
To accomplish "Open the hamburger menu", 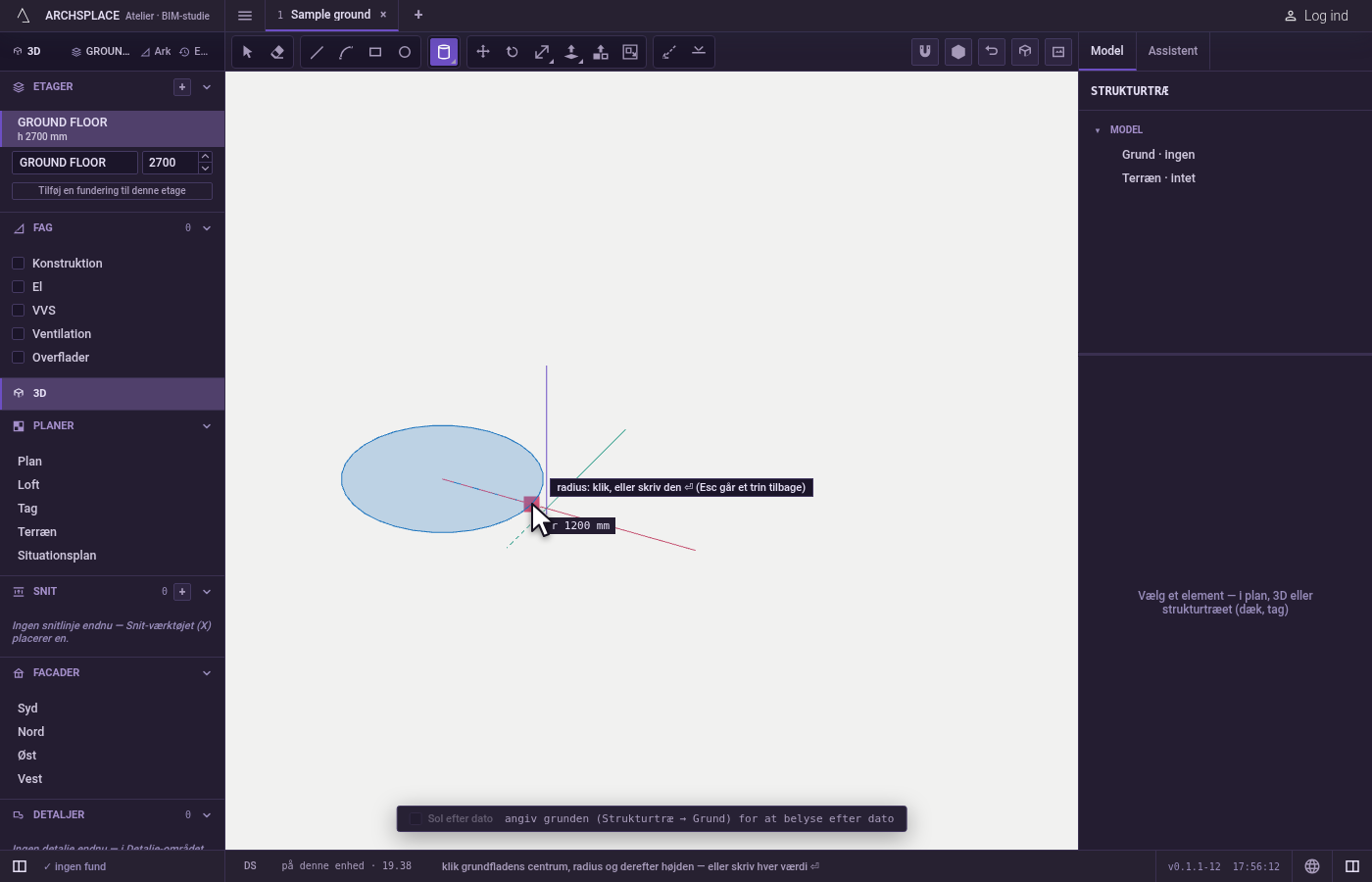I will coord(245,16).
